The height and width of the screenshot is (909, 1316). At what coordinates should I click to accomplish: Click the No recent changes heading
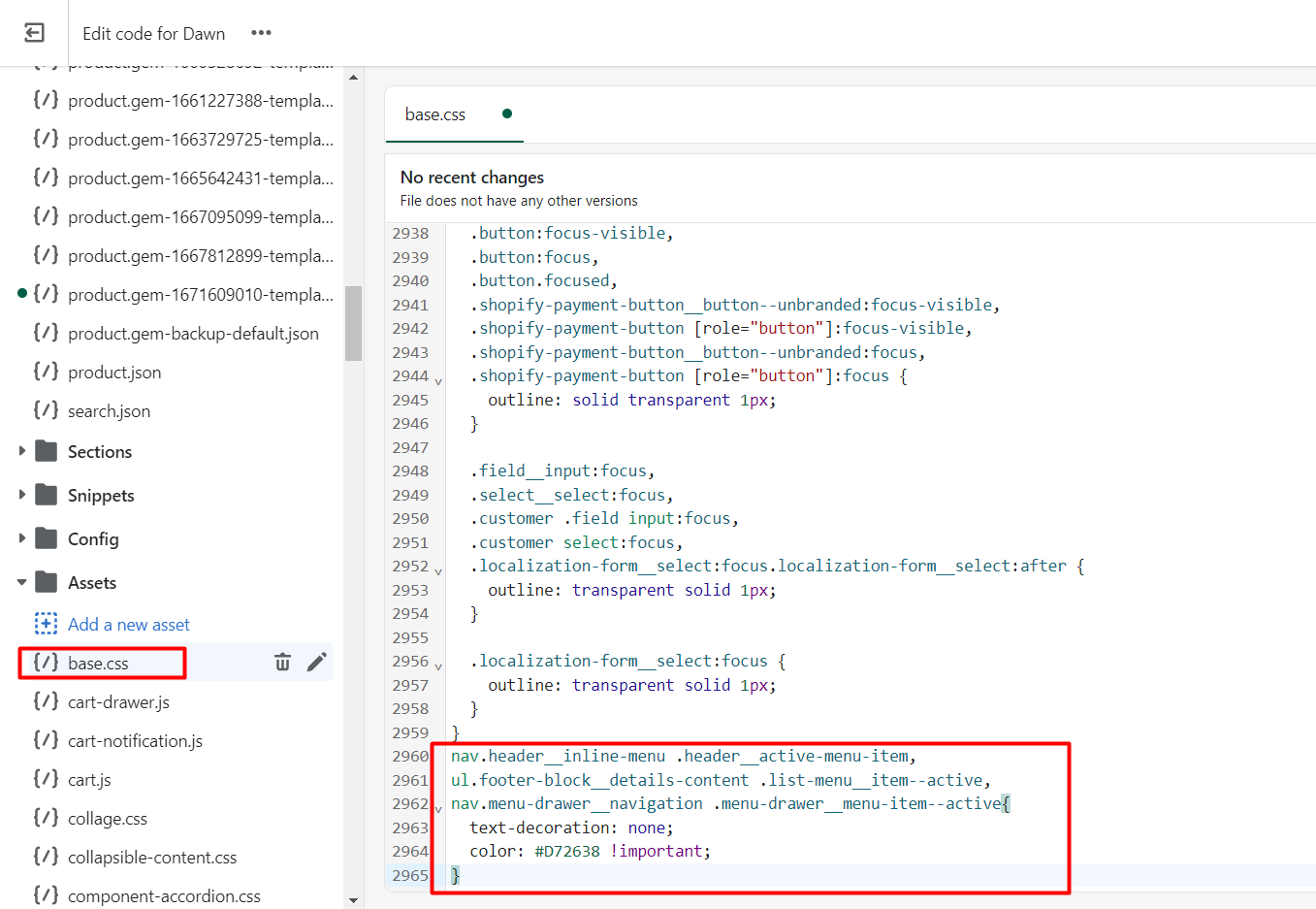pos(471,178)
